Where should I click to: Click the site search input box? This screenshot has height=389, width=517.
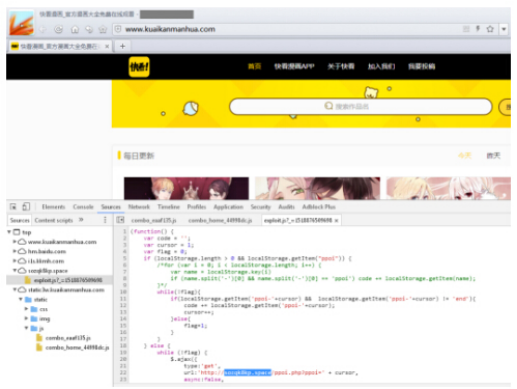[361, 106]
